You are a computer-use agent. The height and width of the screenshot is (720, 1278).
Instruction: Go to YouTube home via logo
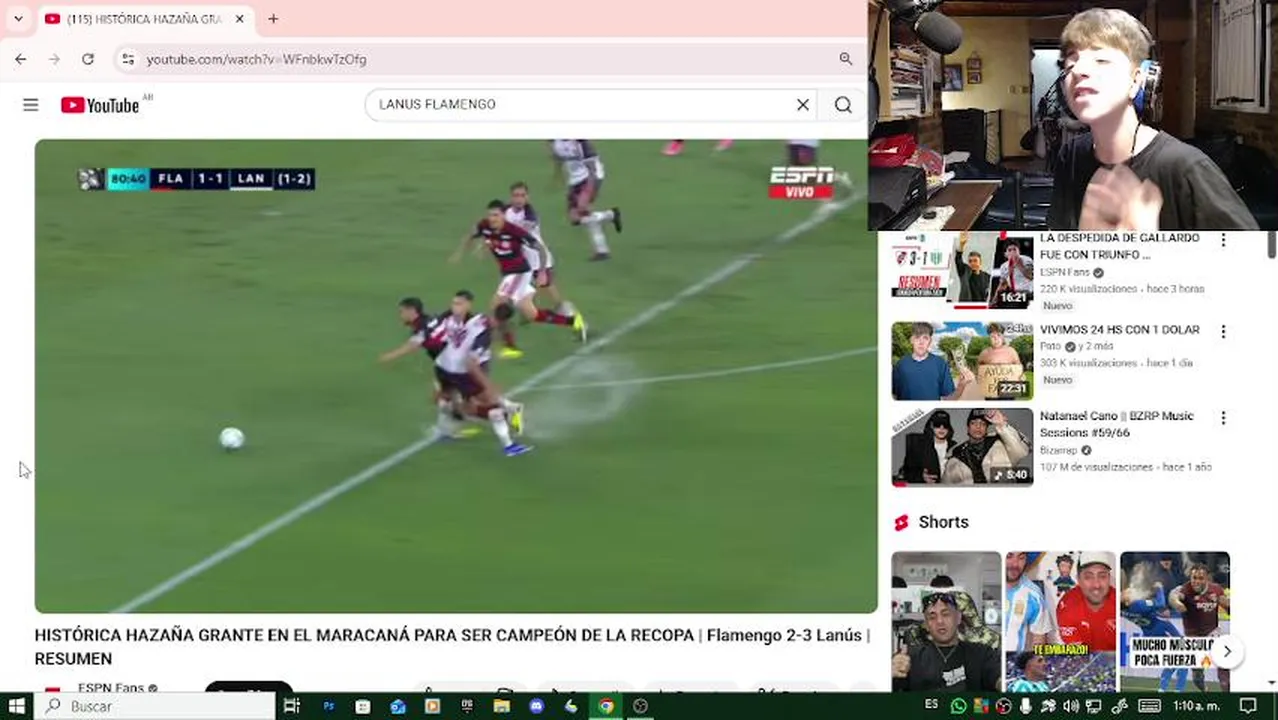point(100,105)
